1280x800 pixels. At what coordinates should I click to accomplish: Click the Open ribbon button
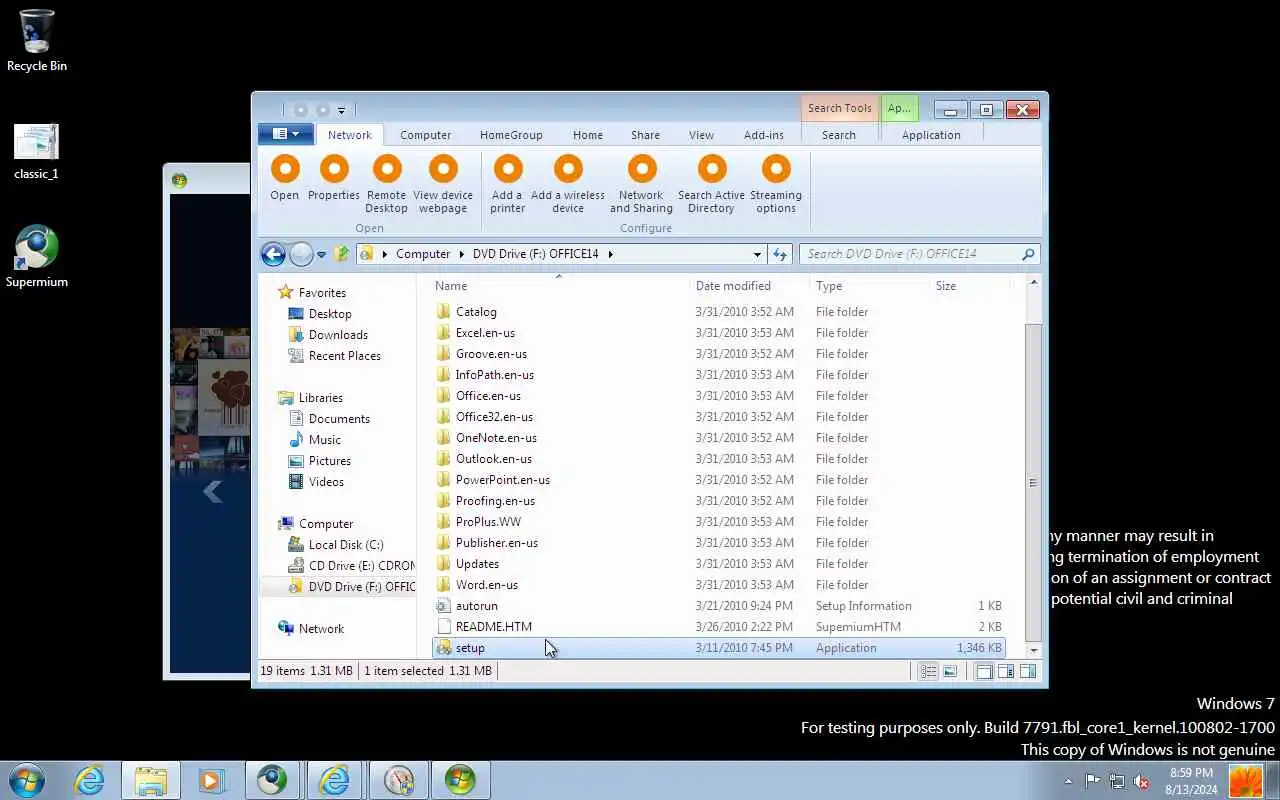[285, 178]
